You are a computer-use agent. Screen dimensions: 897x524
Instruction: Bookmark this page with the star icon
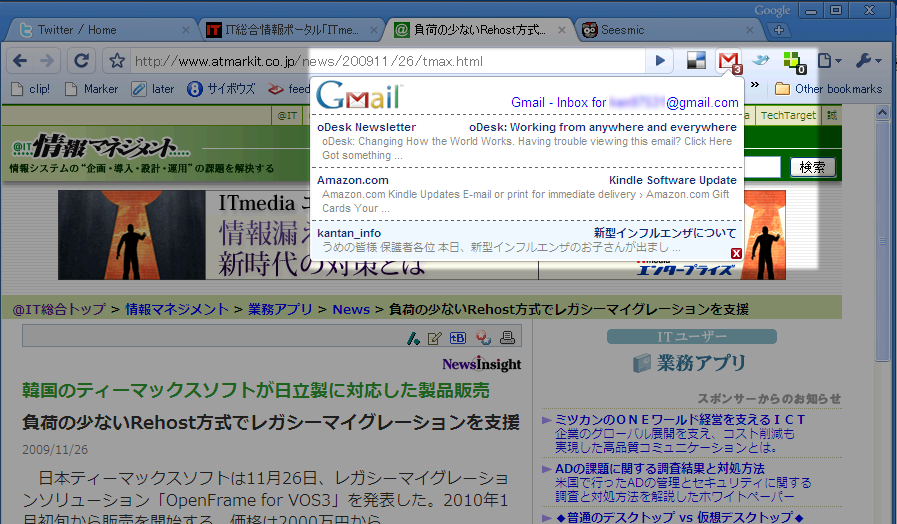(117, 61)
